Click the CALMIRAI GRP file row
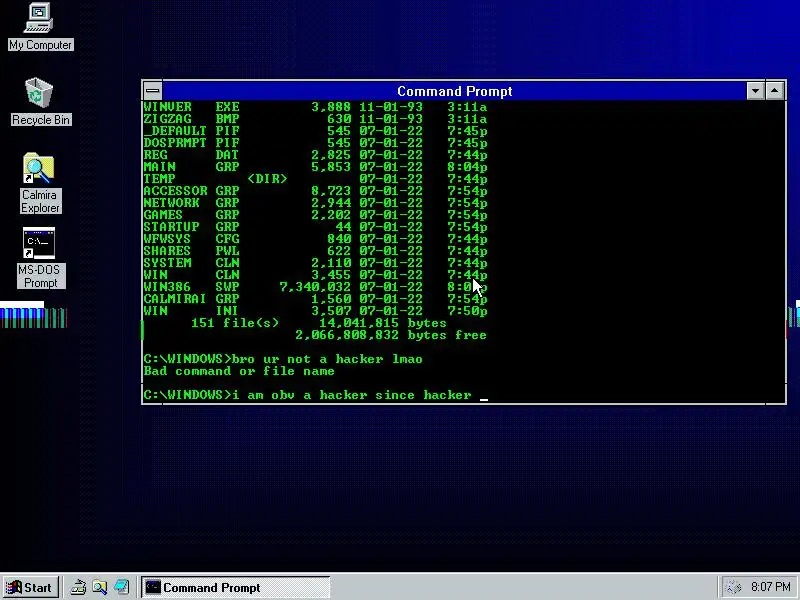The height and width of the screenshot is (600, 800). (315, 298)
